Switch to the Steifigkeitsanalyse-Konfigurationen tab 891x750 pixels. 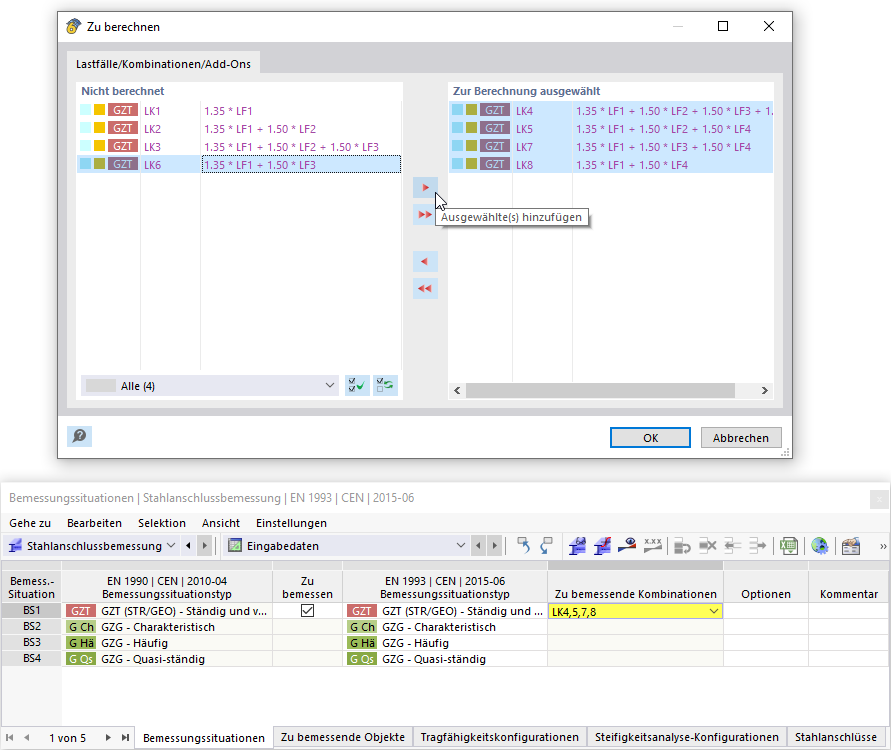pyautogui.click(x=686, y=737)
